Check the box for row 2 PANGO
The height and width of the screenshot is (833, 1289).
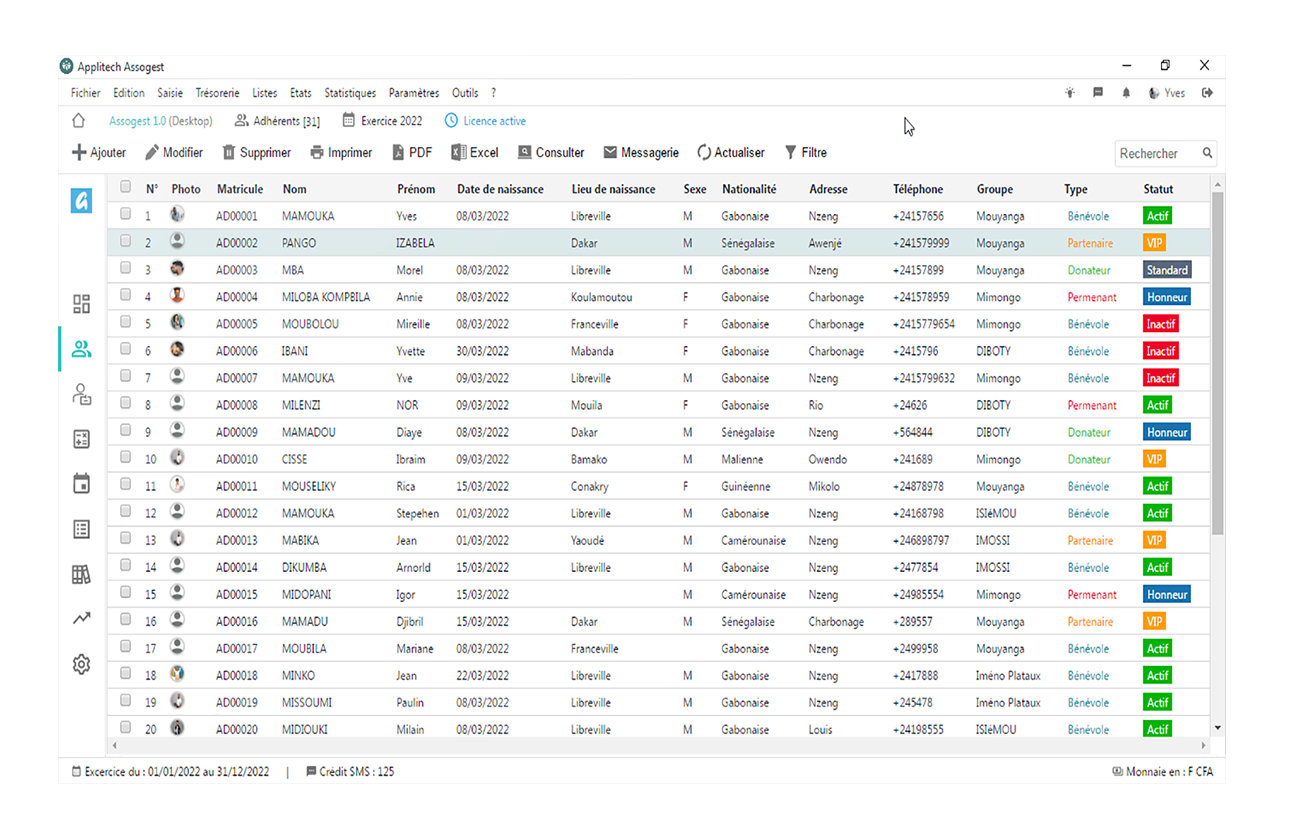click(126, 240)
